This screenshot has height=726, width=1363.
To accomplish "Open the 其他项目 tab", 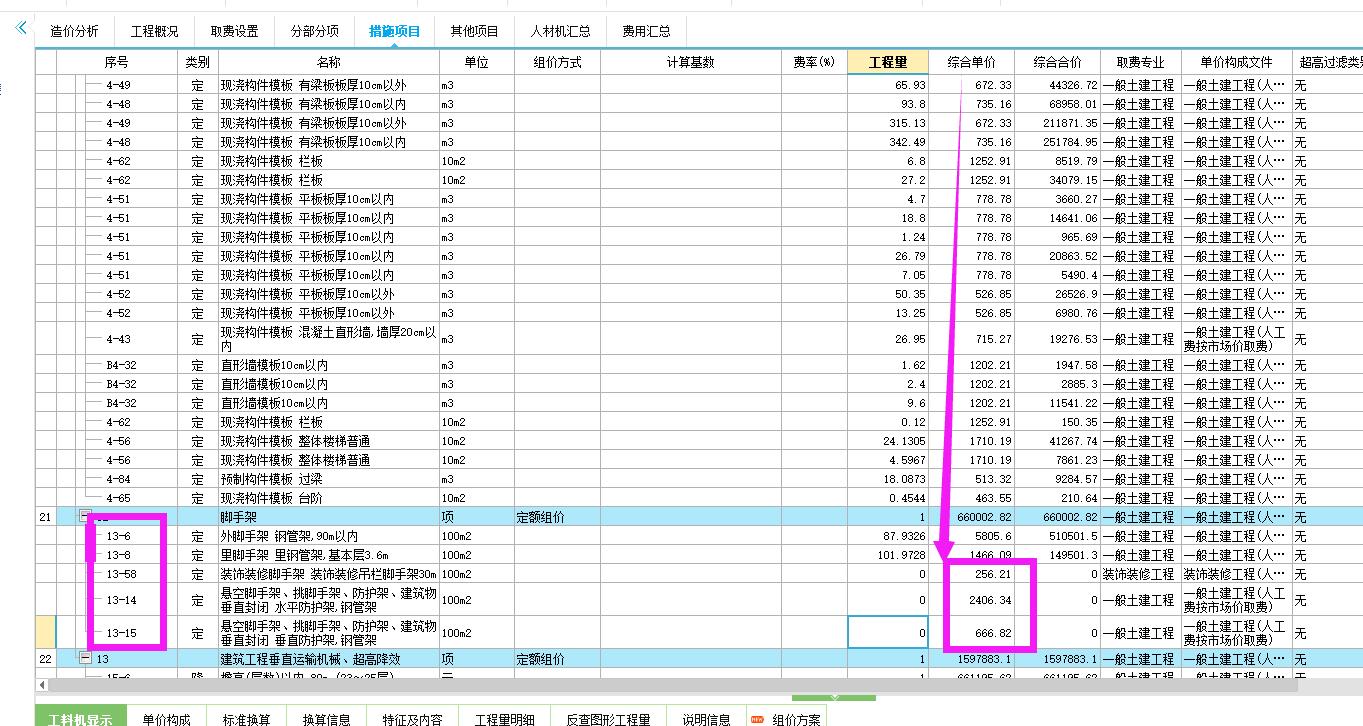I will (475, 31).
